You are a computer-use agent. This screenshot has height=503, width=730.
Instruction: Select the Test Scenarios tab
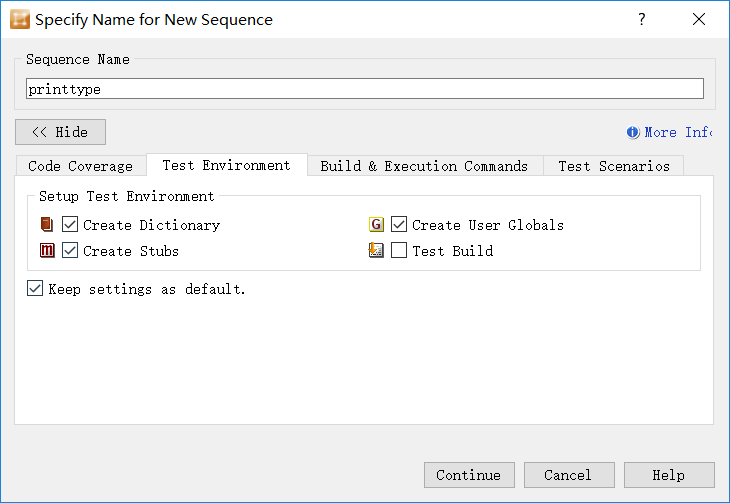613,166
